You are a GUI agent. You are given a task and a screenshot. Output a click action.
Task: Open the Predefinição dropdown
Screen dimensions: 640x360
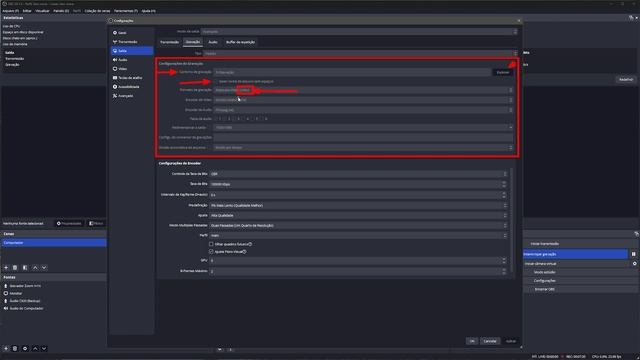point(358,205)
